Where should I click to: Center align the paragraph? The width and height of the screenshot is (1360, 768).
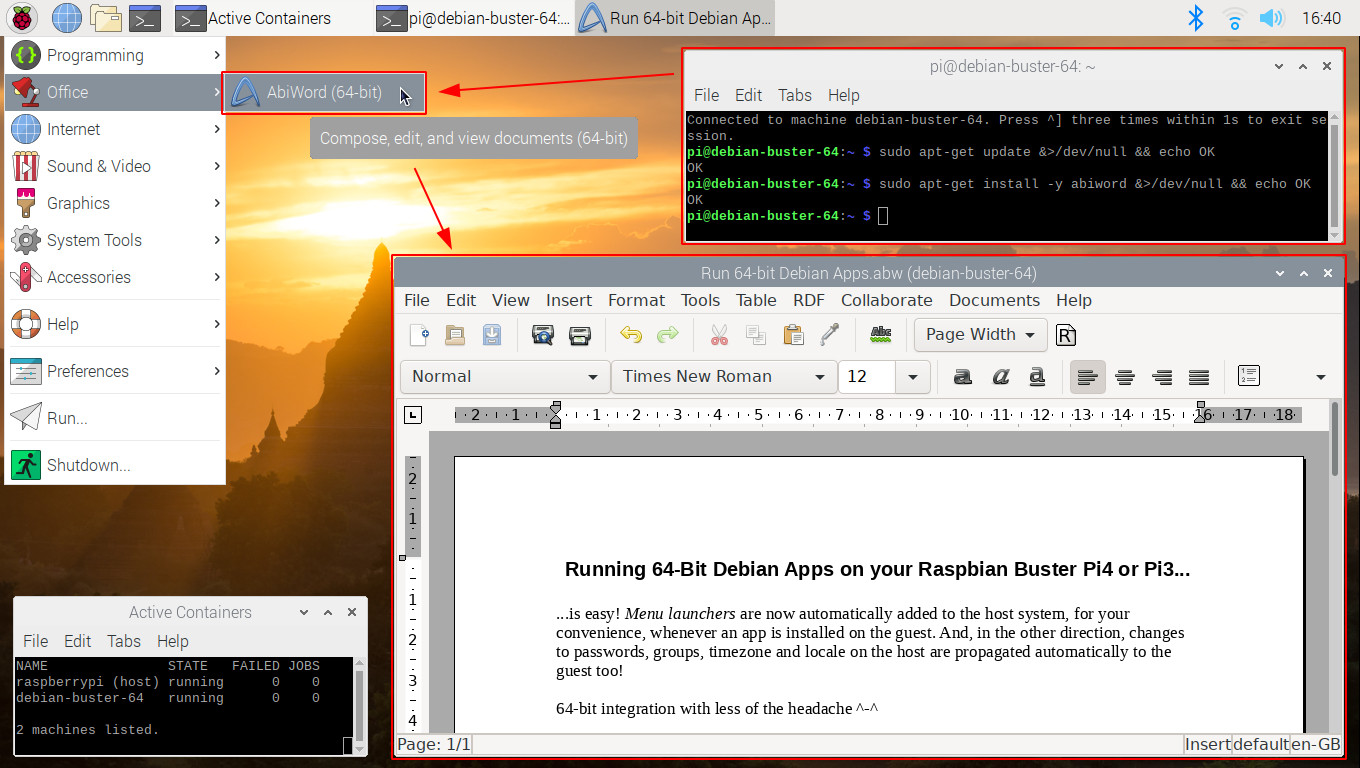tap(1125, 377)
